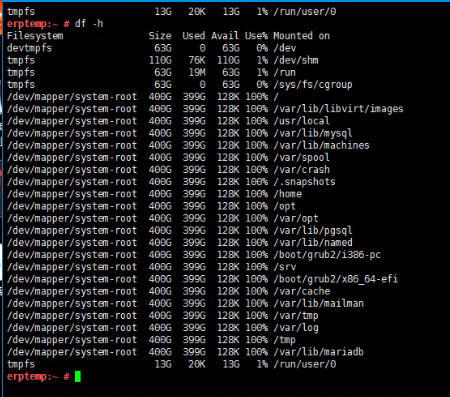The image size is (450, 397).
Task: Click the '/var/cache' mount point
Action: (301, 291)
